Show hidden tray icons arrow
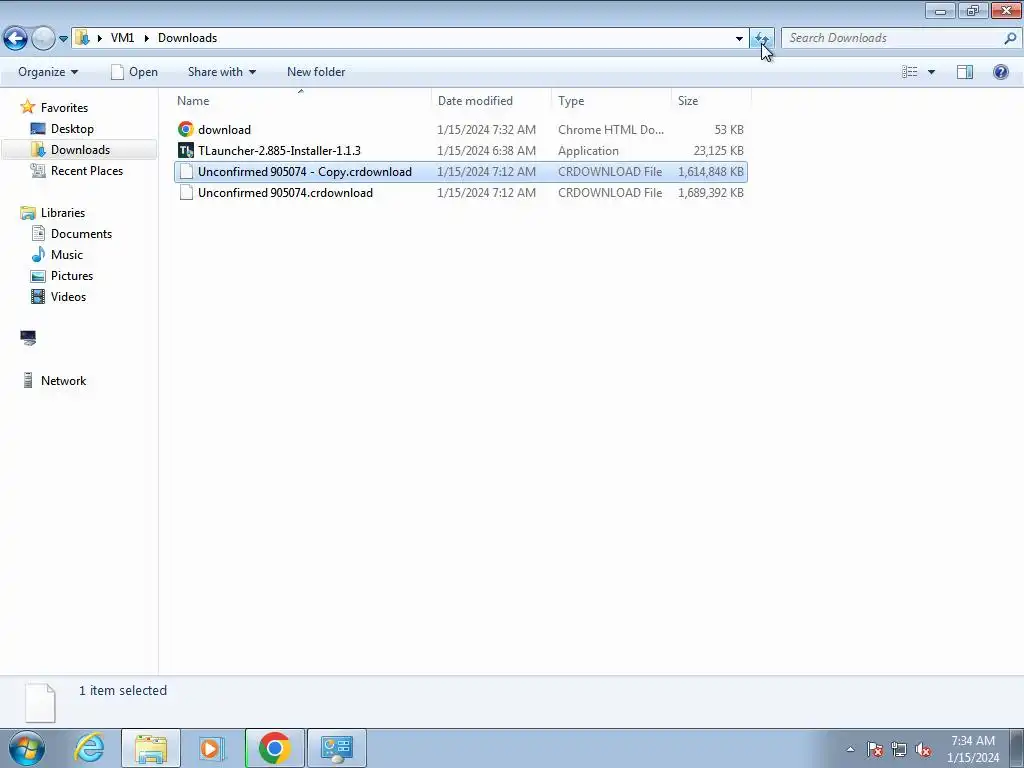This screenshot has height=768, width=1024. [x=850, y=749]
